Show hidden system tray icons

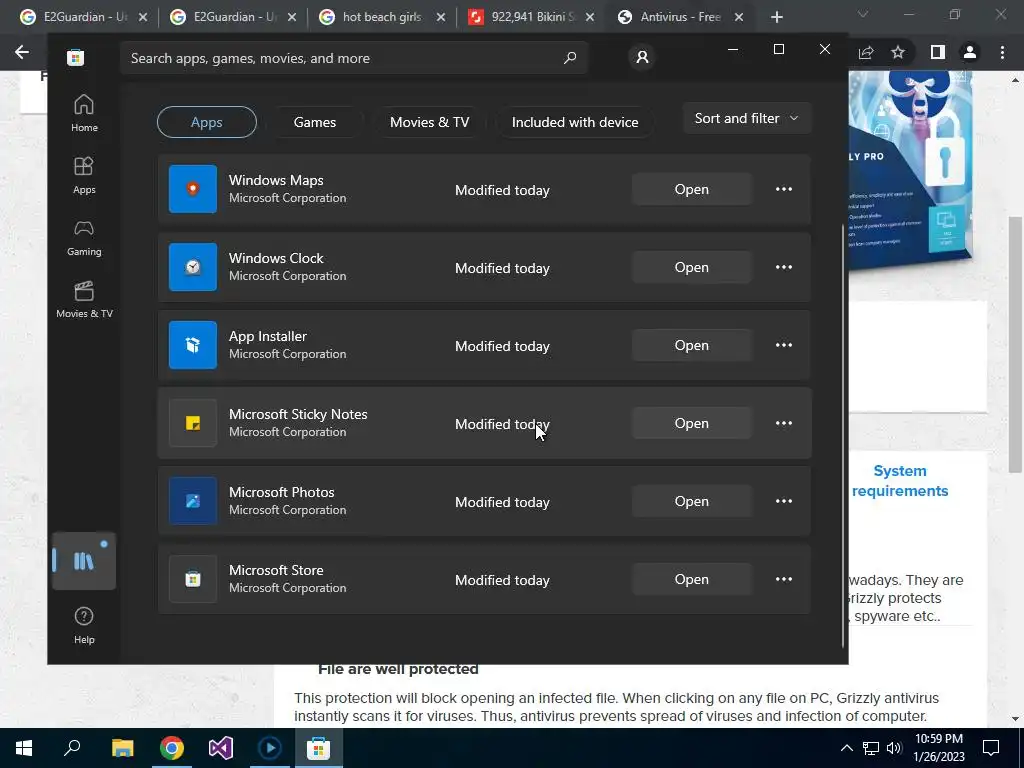846,748
